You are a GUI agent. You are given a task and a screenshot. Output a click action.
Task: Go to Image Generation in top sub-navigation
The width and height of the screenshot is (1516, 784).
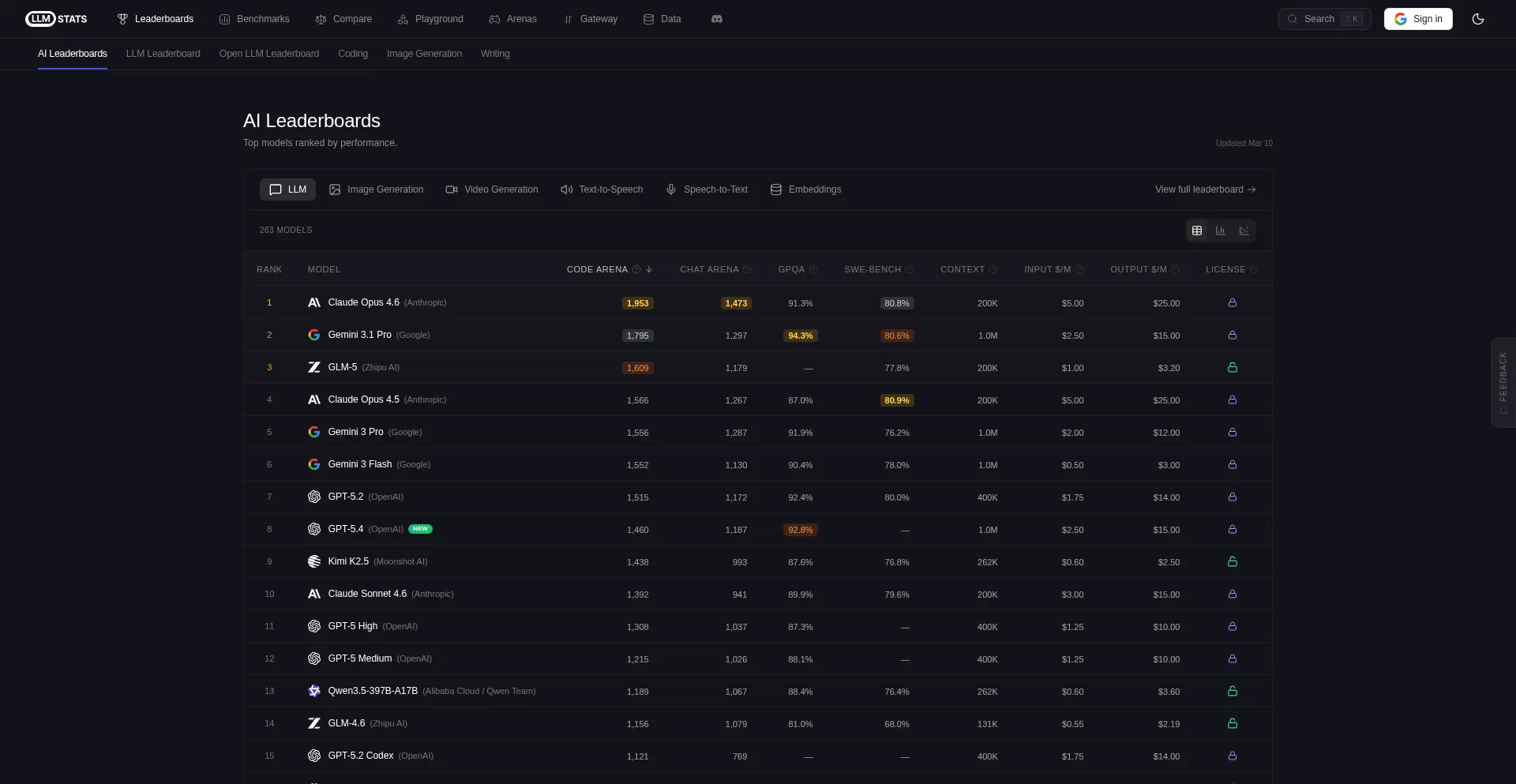(424, 54)
